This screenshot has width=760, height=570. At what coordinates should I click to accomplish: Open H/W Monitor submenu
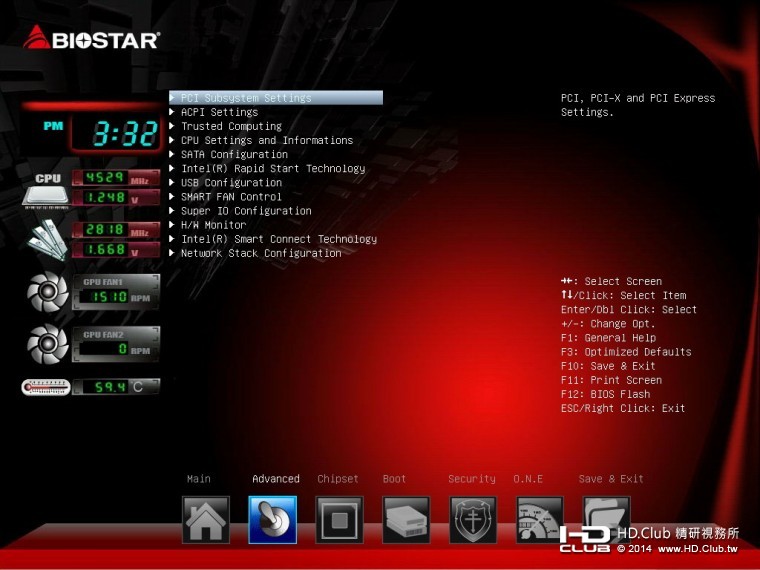213,225
